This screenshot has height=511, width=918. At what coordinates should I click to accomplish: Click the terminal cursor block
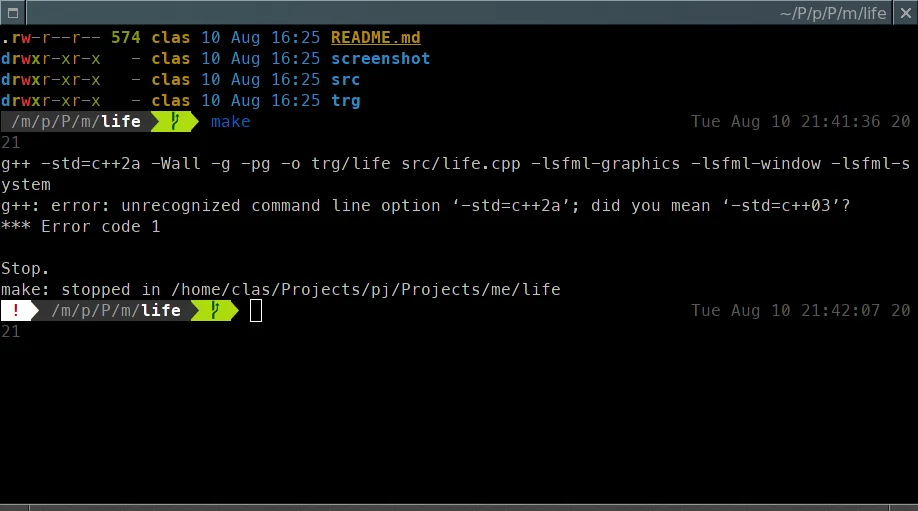(256, 311)
